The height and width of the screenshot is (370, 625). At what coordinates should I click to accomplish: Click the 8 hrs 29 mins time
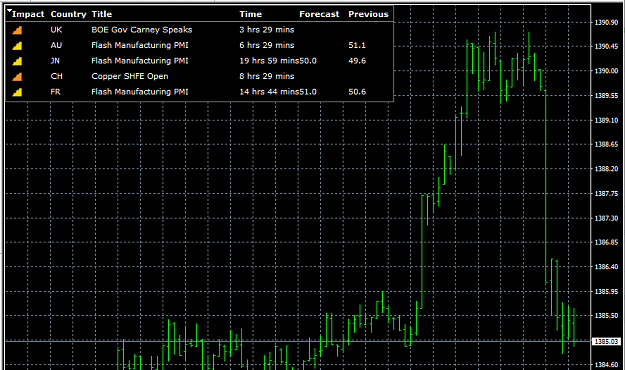(x=267, y=77)
